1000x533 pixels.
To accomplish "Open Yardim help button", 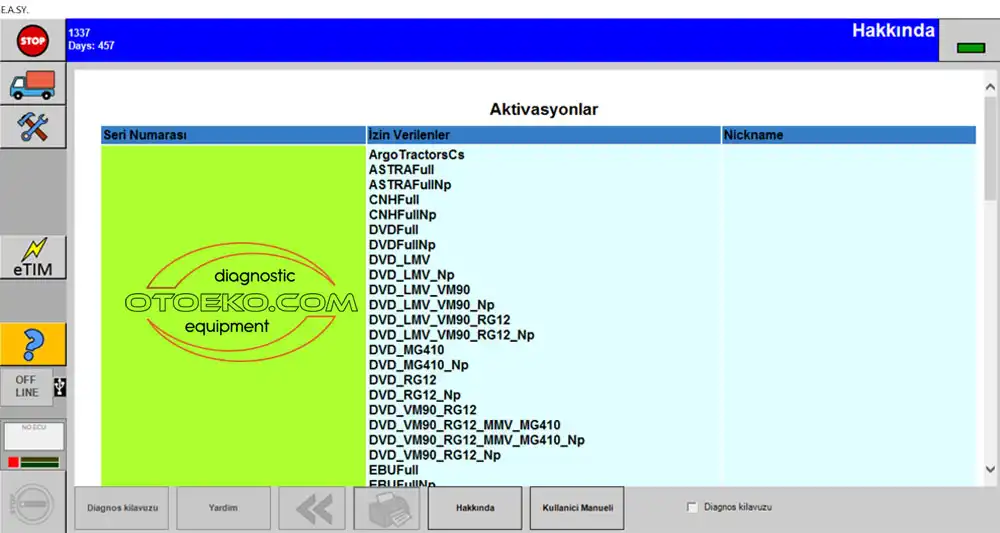I will [223, 508].
